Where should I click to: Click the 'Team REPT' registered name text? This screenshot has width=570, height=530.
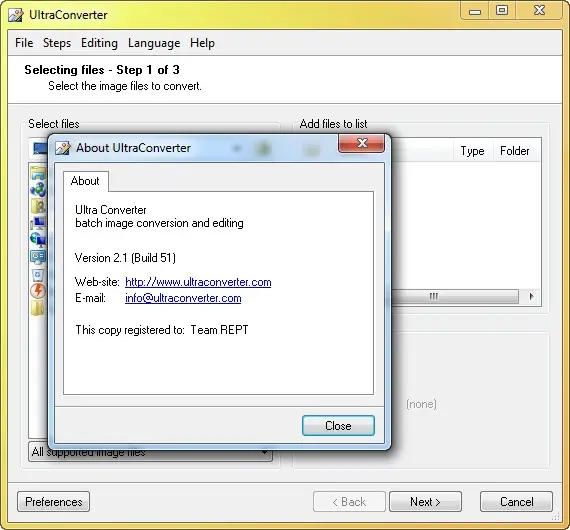pyautogui.click(x=219, y=330)
